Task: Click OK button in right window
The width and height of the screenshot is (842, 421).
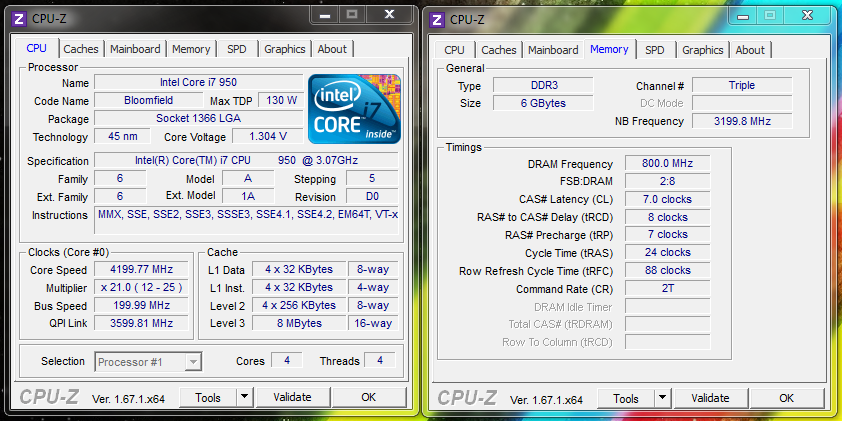Action: [786, 398]
